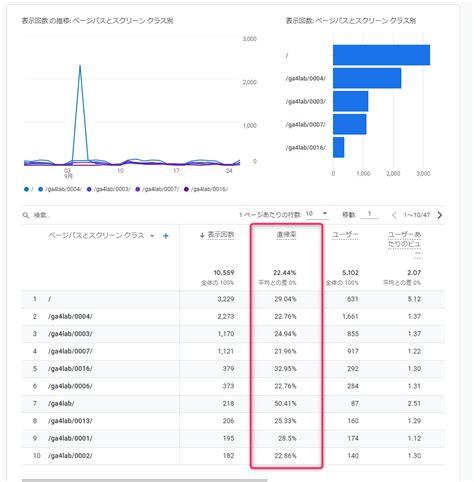
Task: Select the /ga4lab/0004/ table row path
Action: tap(70, 316)
